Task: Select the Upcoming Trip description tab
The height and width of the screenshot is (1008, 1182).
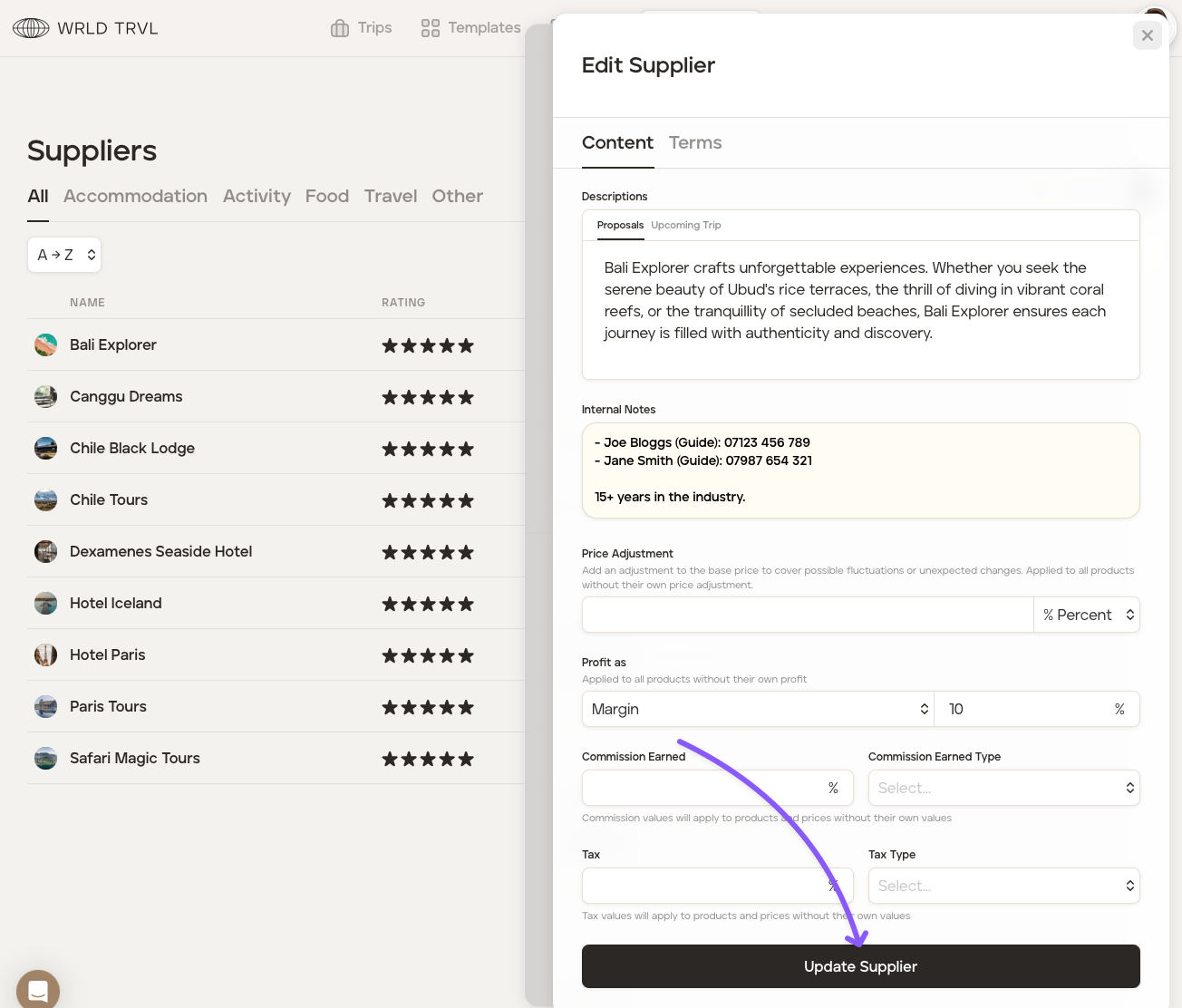Action: click(685, 225)
